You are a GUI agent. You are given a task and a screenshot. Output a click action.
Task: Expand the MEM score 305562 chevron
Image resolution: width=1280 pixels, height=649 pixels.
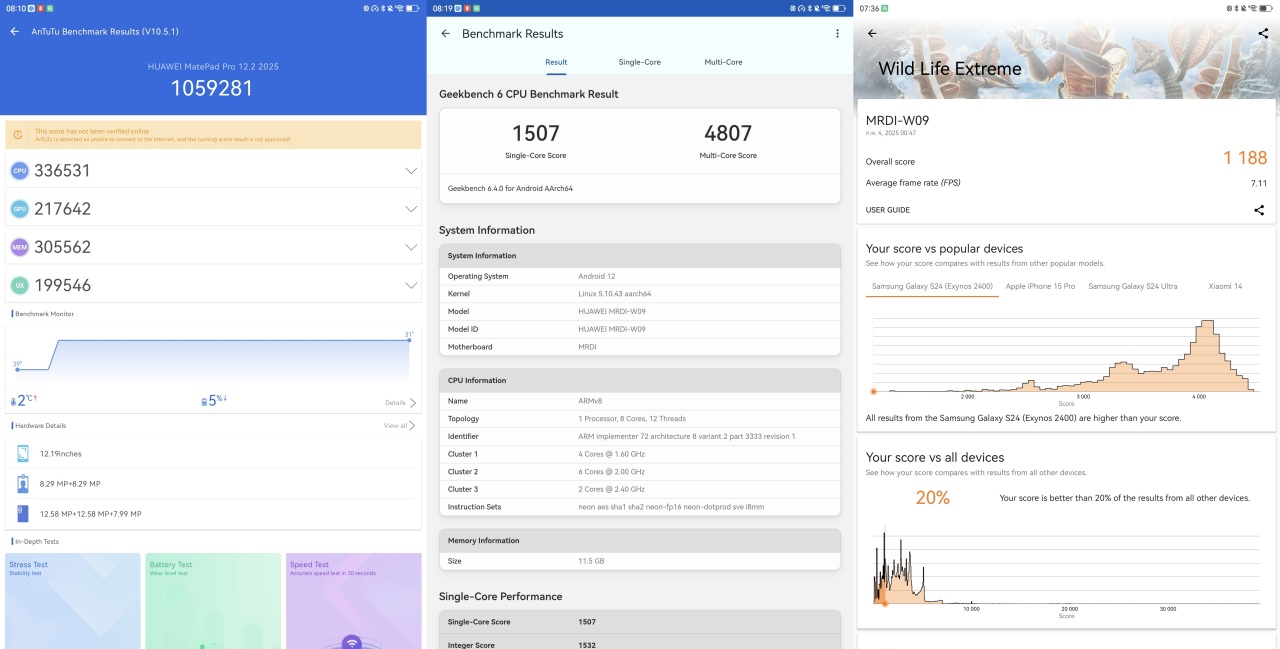[x=411, y=247]
